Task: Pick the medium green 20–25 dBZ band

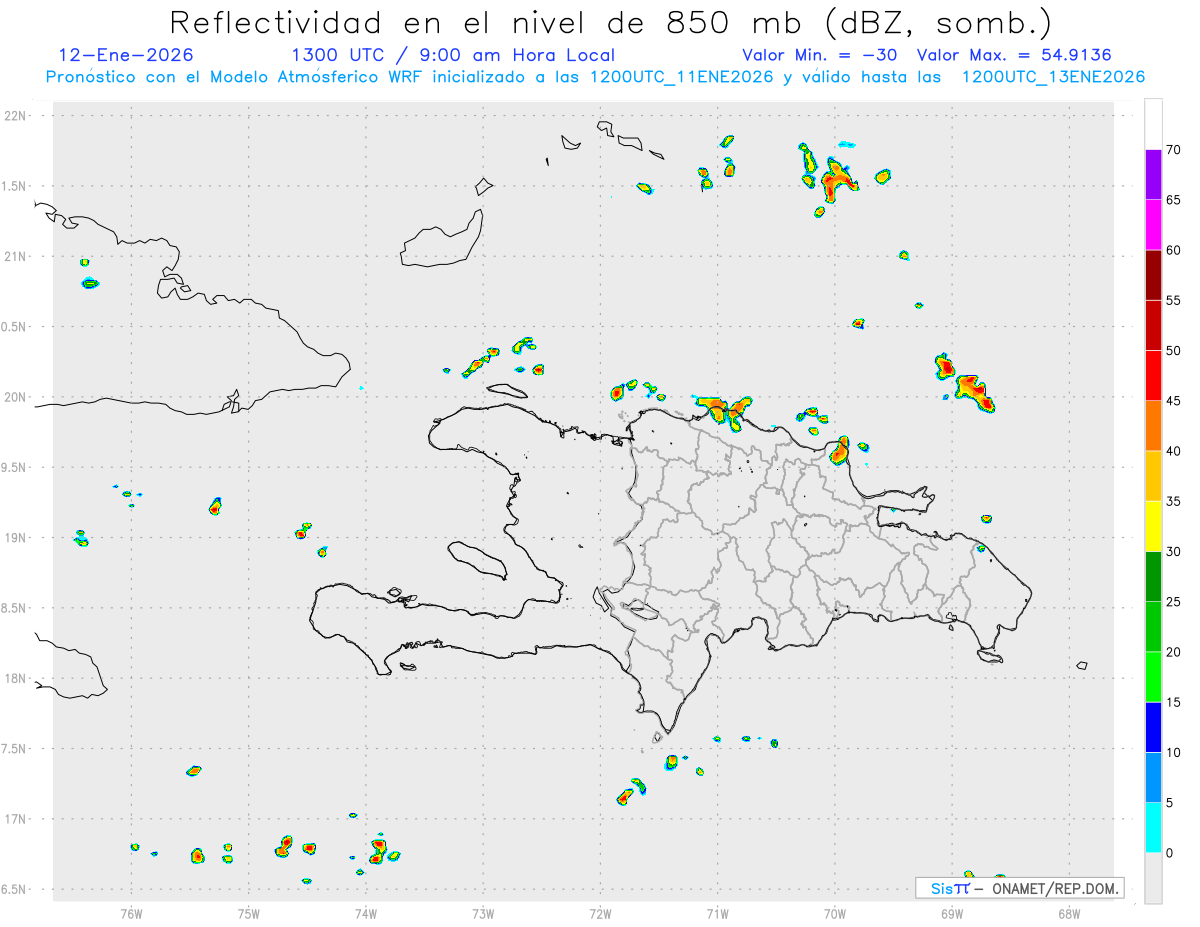Action: tap(1153, 627)
